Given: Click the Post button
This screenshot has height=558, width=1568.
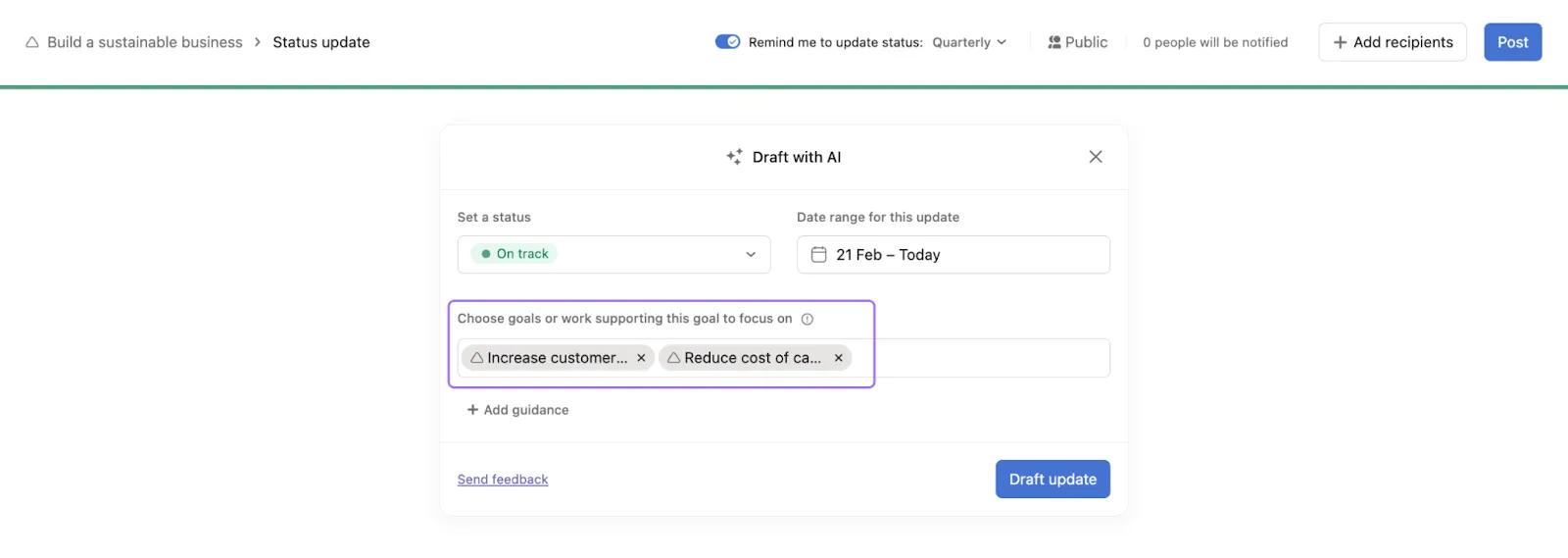Looking at the screenshot, I should point(1512,42).
